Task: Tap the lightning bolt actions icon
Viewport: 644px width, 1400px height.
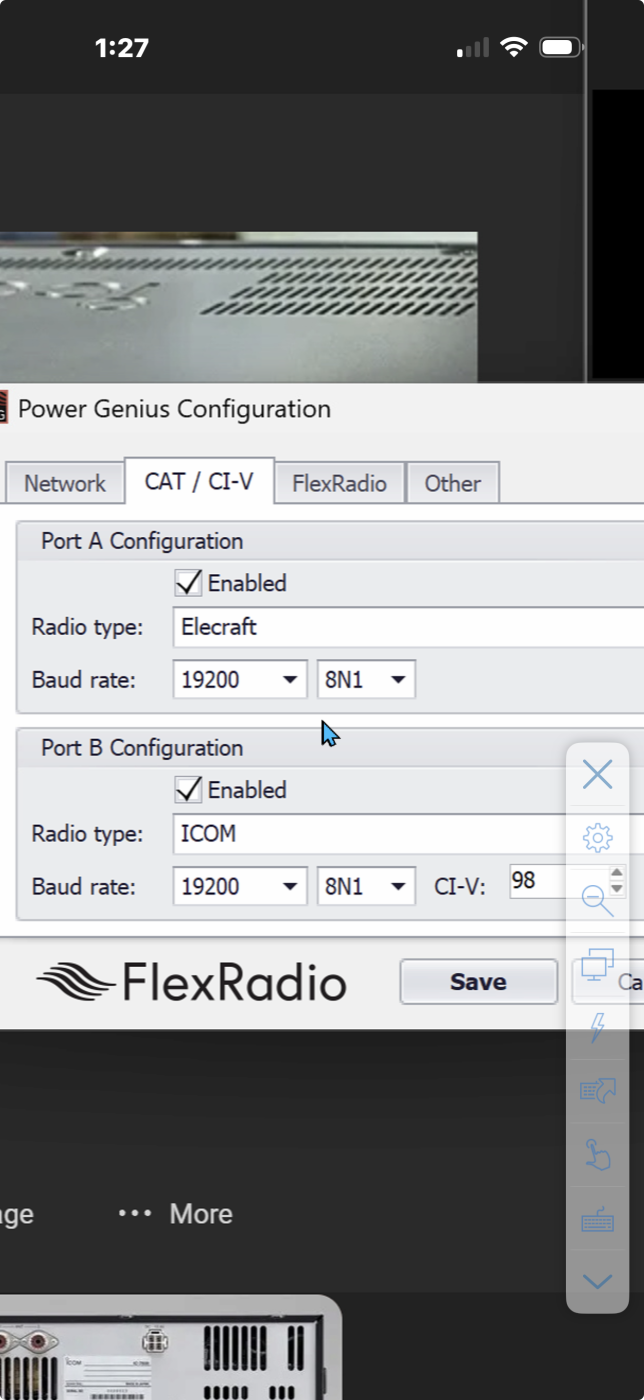Action: point(597,1027)
